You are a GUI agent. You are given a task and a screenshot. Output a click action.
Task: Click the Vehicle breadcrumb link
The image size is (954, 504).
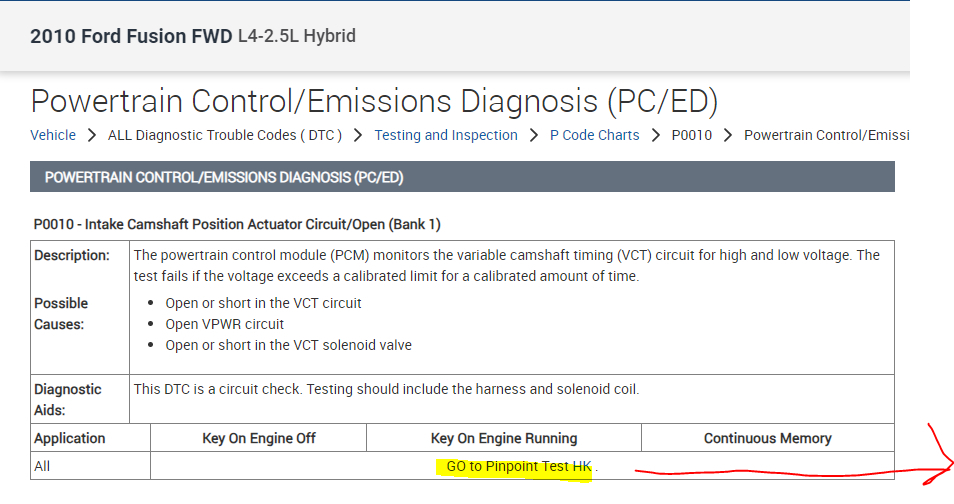tap(53, 135)
